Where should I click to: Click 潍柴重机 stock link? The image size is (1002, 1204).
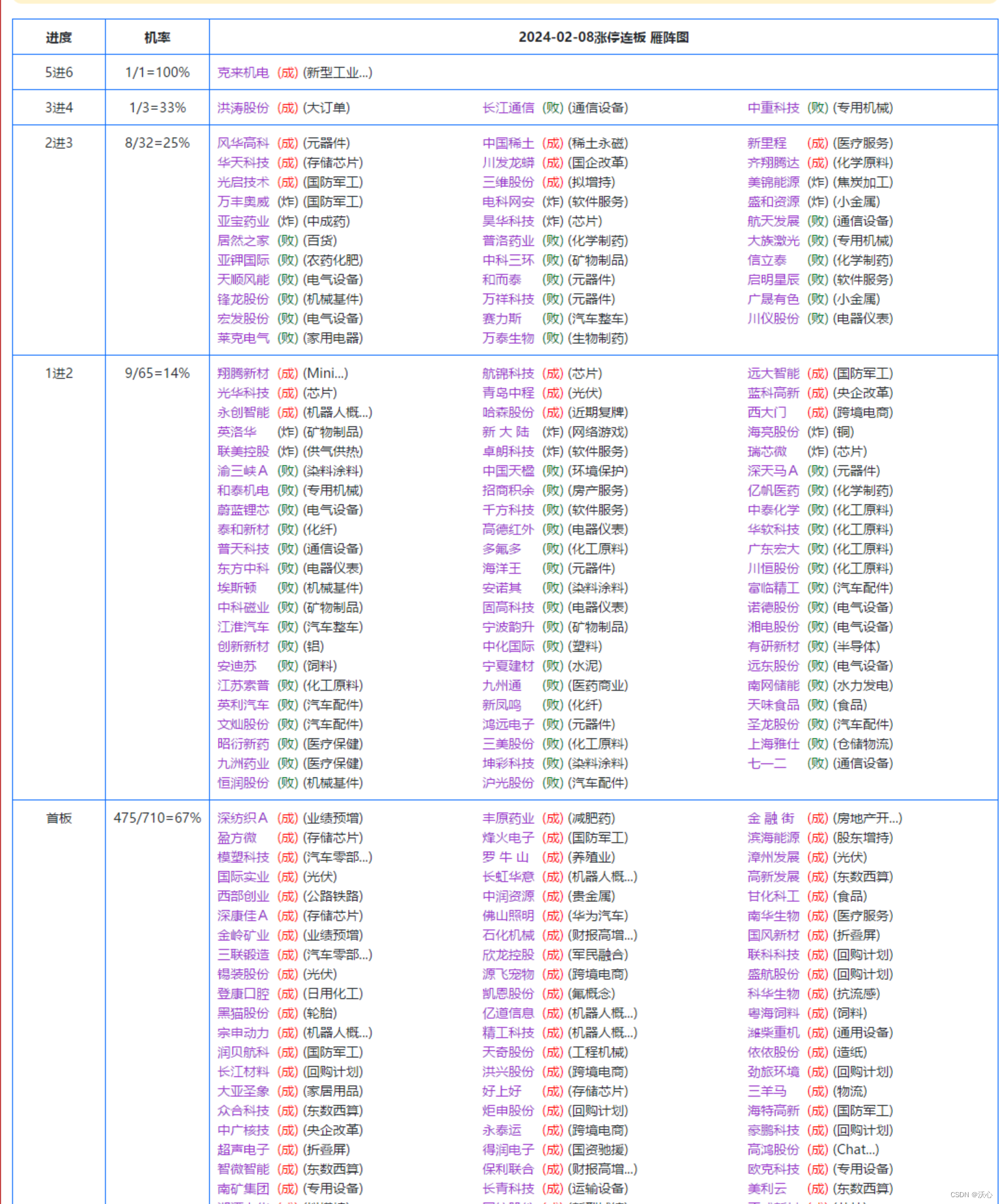coord(773,1032)
